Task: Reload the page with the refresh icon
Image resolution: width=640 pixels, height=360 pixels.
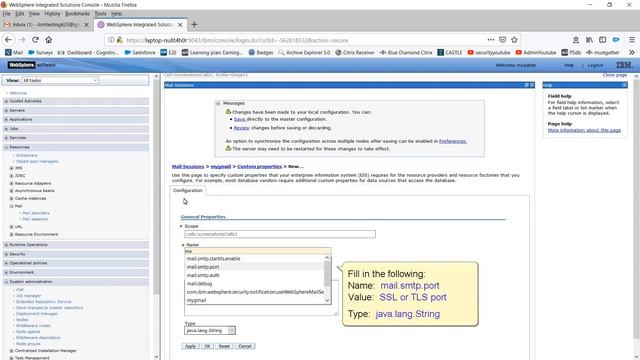Action: click(x=36, y=40)
